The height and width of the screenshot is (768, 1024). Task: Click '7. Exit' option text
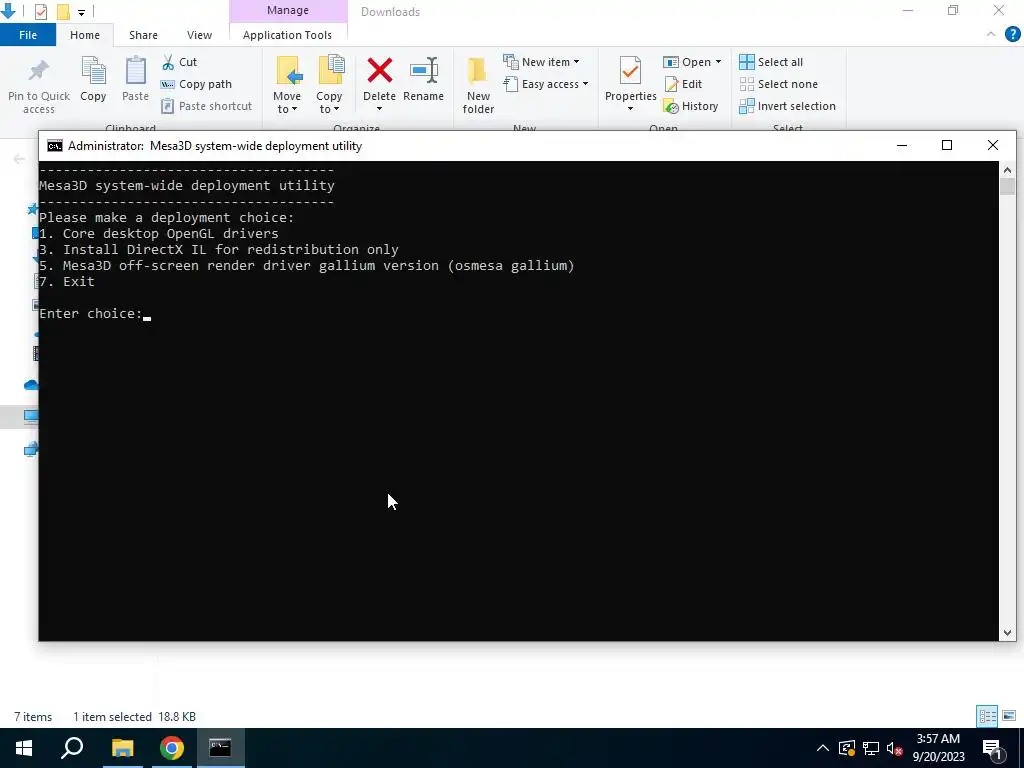[67, 281]
